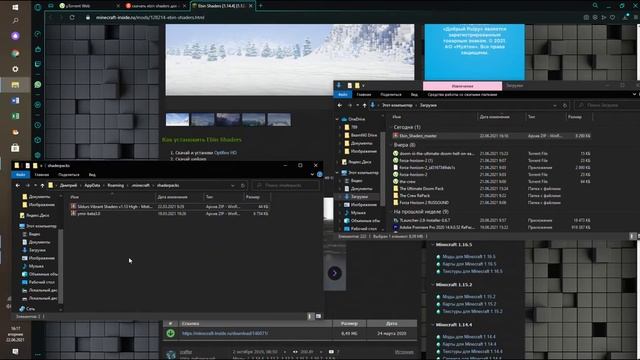
Task: Open History clock in browser sidebar
Action: 38,125
